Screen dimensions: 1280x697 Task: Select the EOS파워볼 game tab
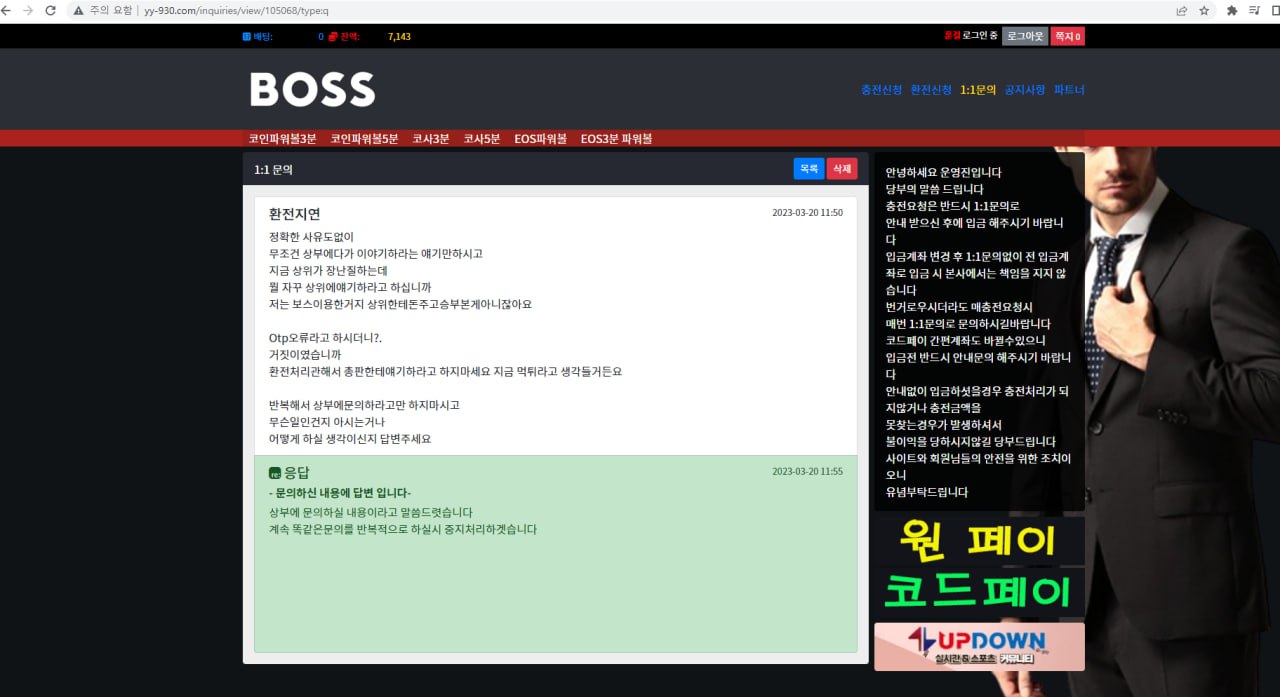tap(540, 139)
